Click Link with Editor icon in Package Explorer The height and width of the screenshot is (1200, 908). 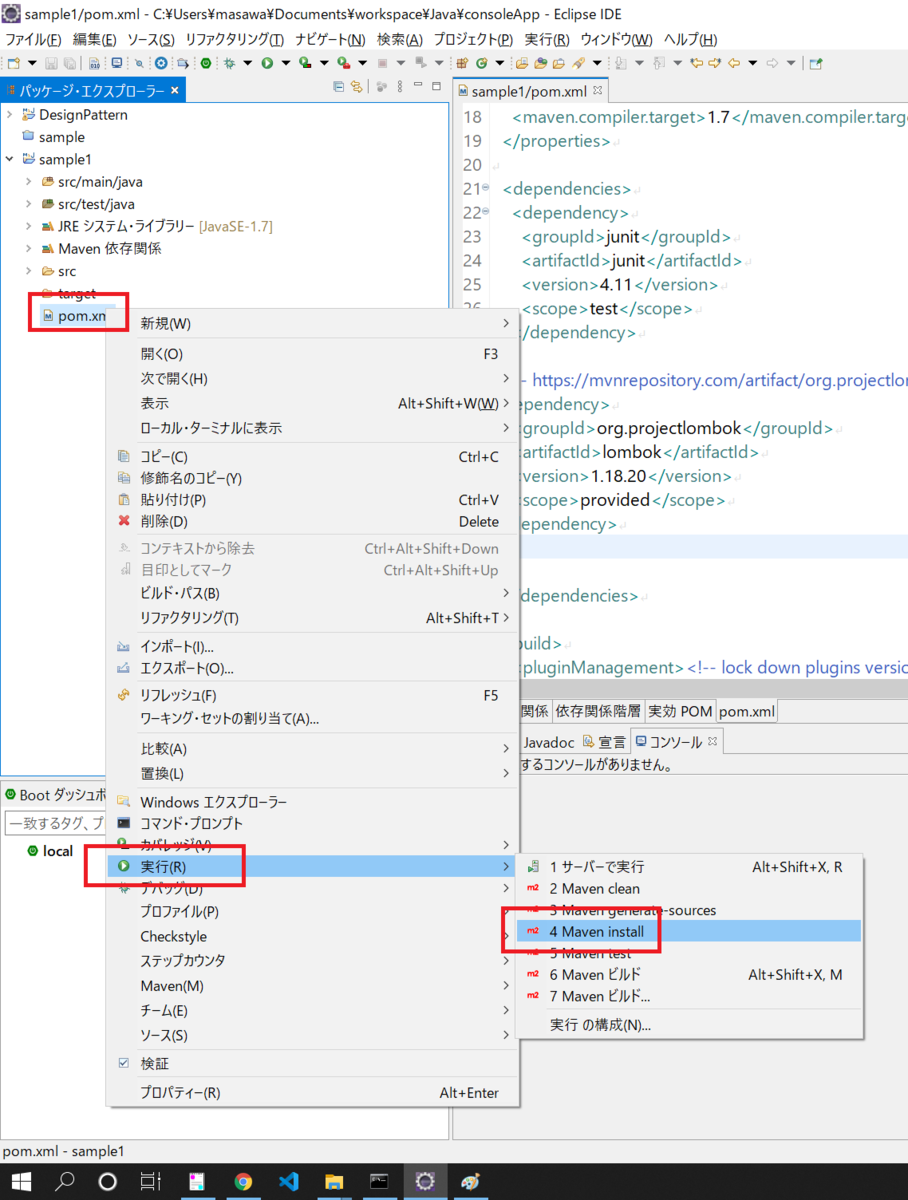tap(356, 87)
